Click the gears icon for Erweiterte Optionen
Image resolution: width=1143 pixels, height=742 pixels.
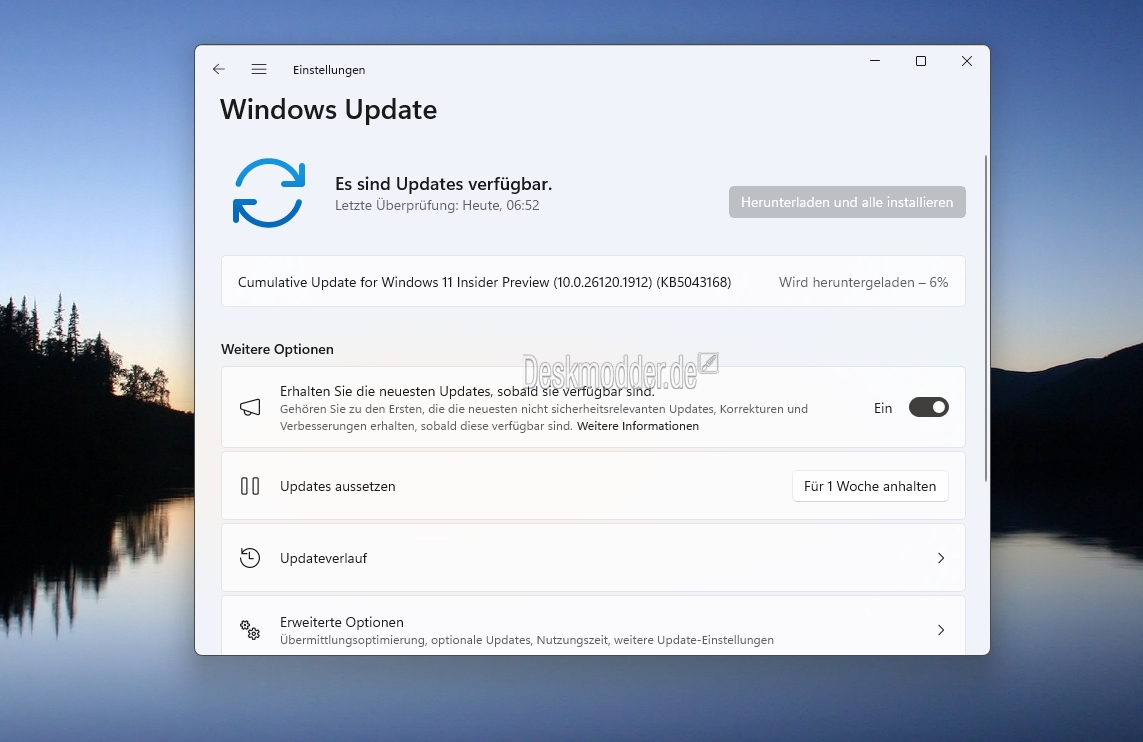[250, 630]
